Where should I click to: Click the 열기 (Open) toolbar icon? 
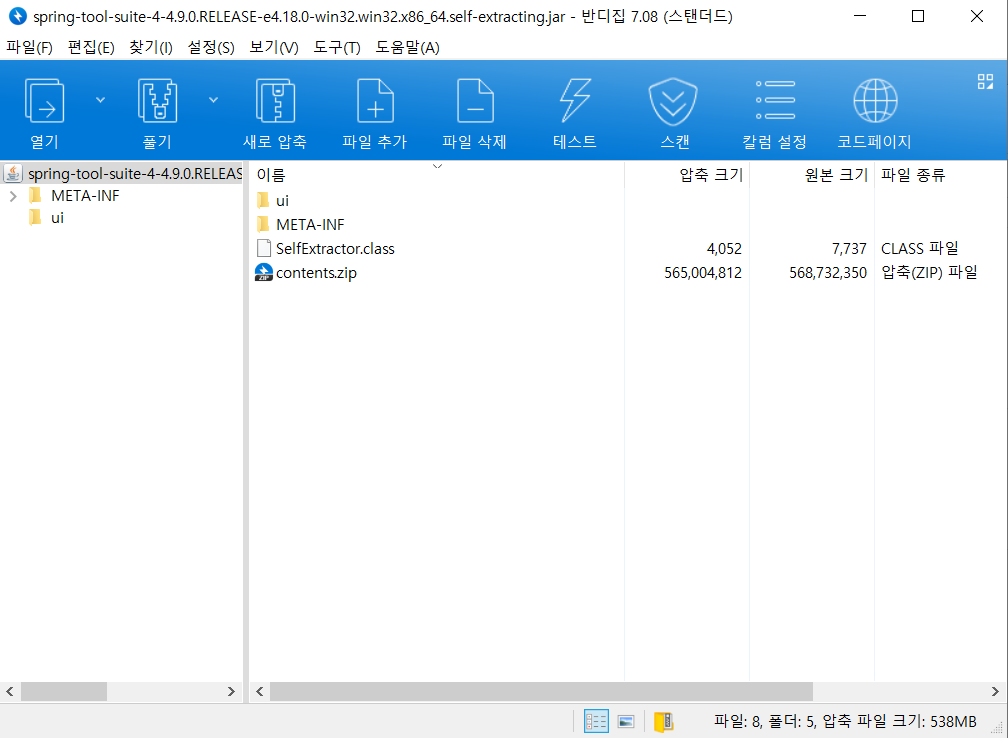pyautogui.click(x=44, y=101)
